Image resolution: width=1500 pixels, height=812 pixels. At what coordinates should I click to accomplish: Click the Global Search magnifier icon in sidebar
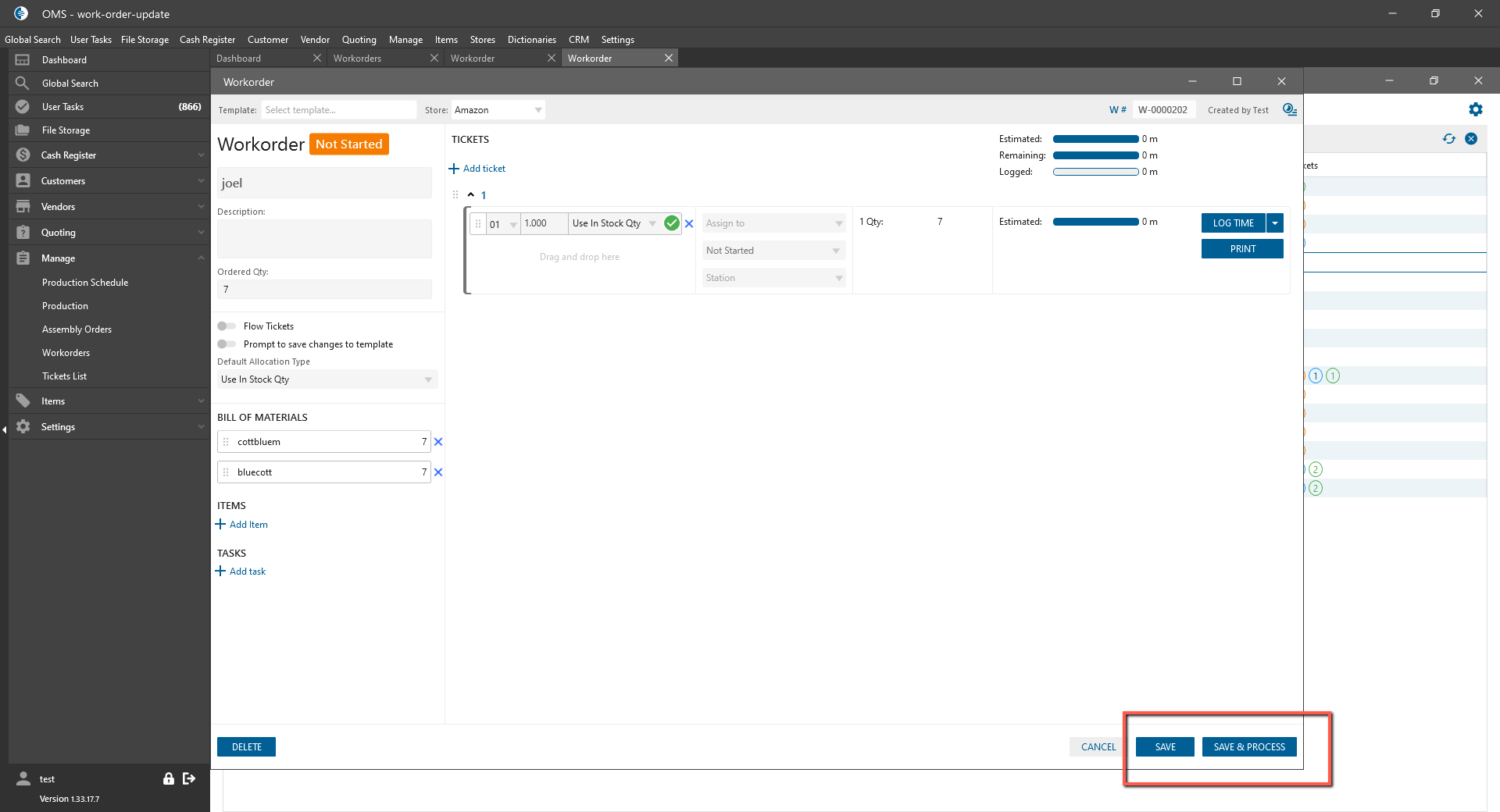23,84
